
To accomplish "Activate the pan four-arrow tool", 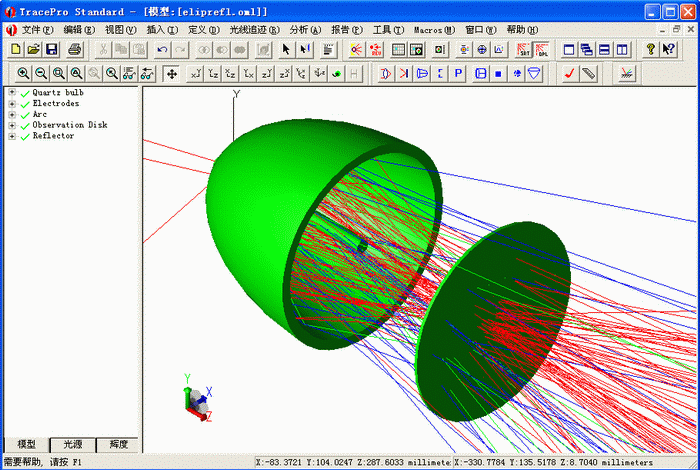I will 172,74.
